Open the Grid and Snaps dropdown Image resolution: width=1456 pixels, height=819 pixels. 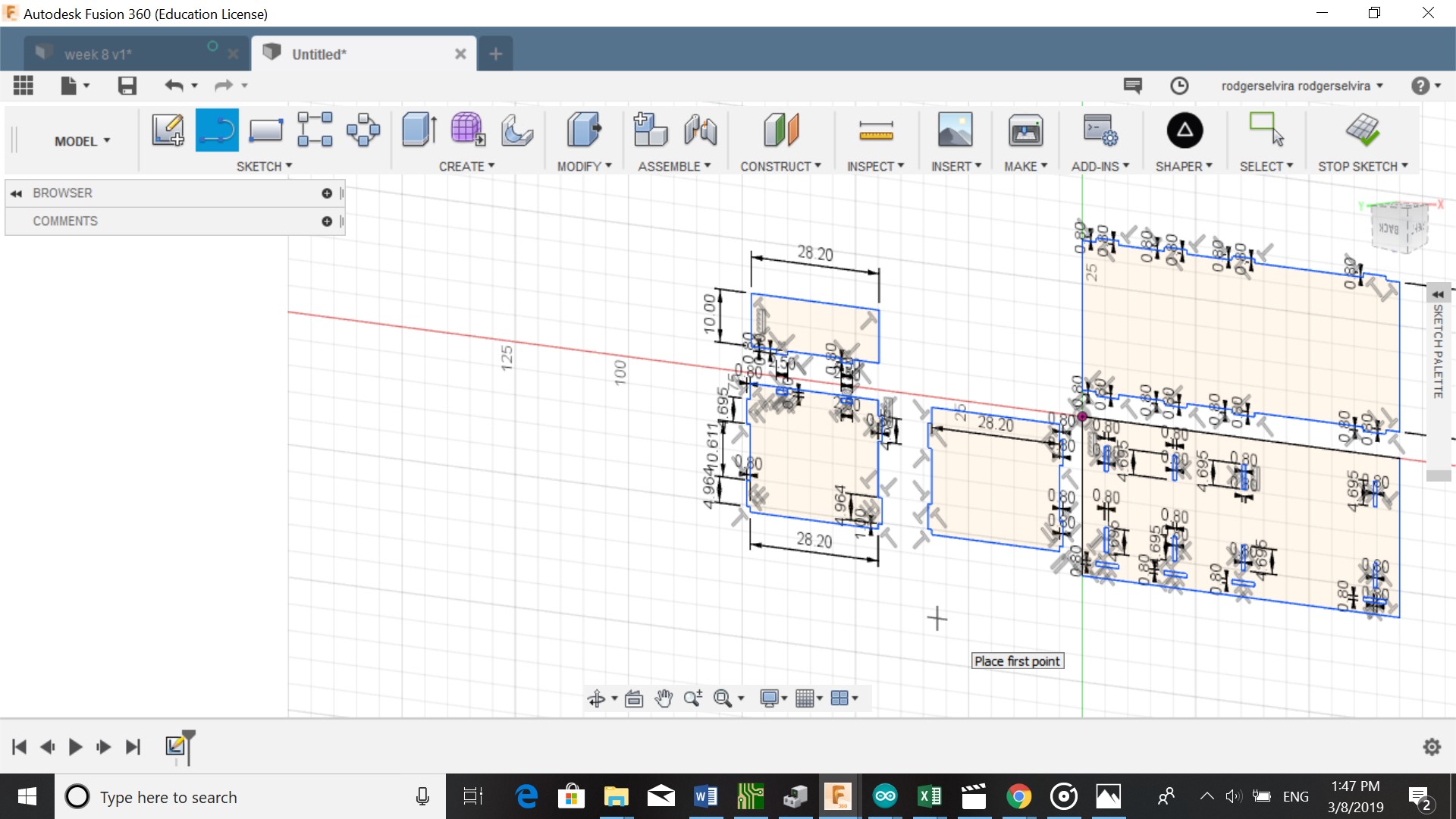coord(808,698)
